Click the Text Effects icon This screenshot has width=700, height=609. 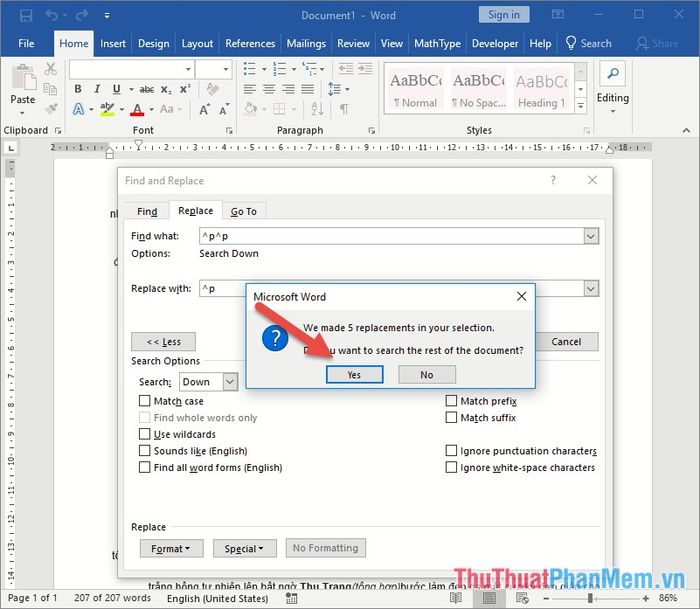79,109
